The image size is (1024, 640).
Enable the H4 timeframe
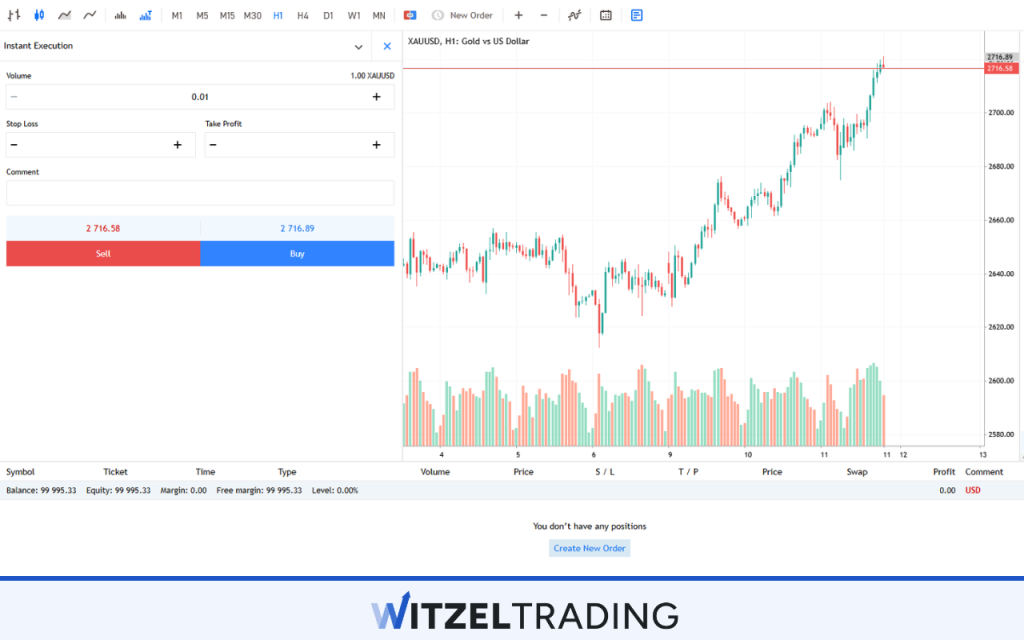[x=303, y=15]
